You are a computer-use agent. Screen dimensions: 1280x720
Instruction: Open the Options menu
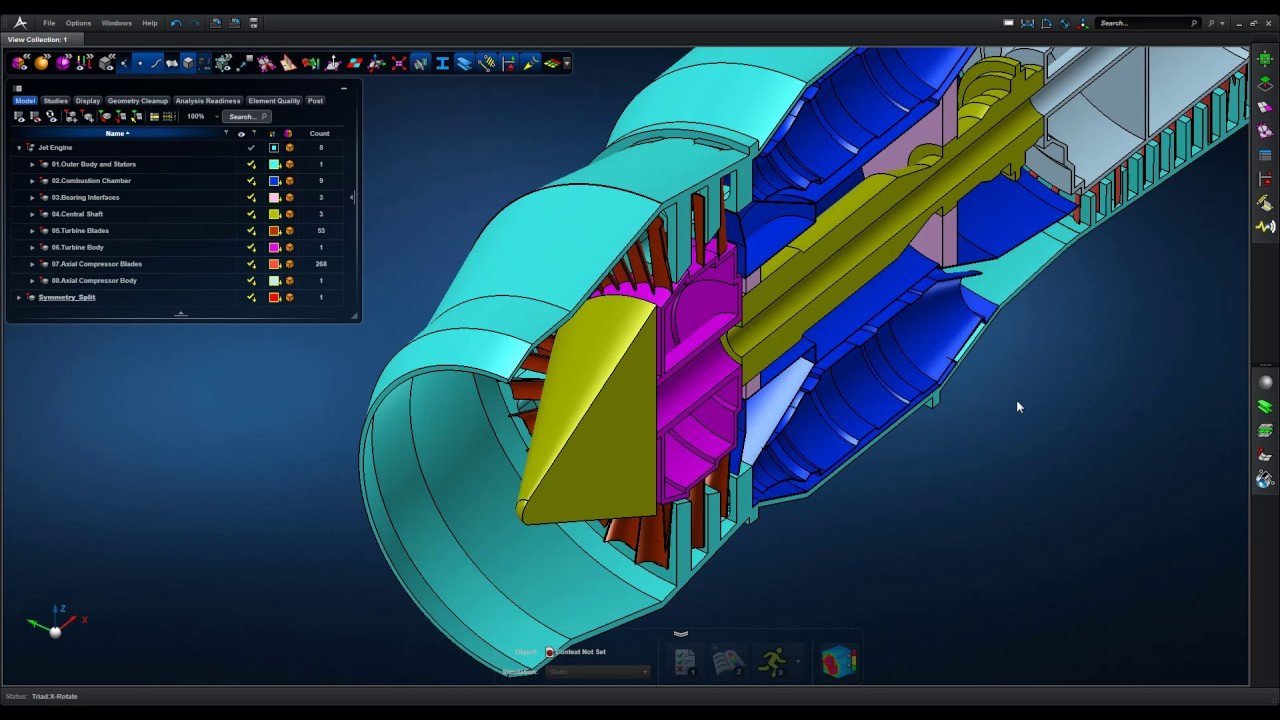(78, 23)
